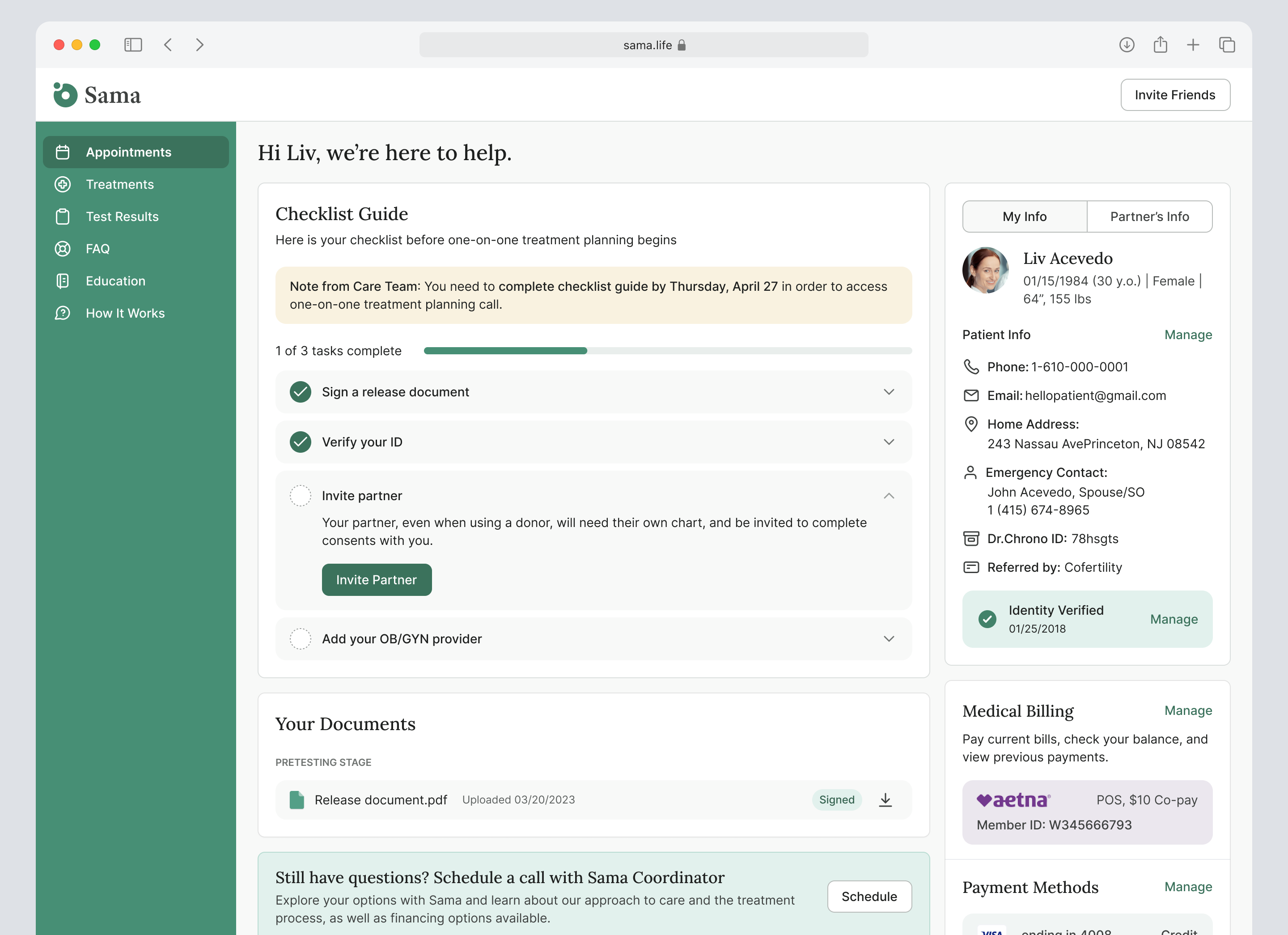Click the Education book icon
The image size is (1288, 935).
[x=63, y=281]
